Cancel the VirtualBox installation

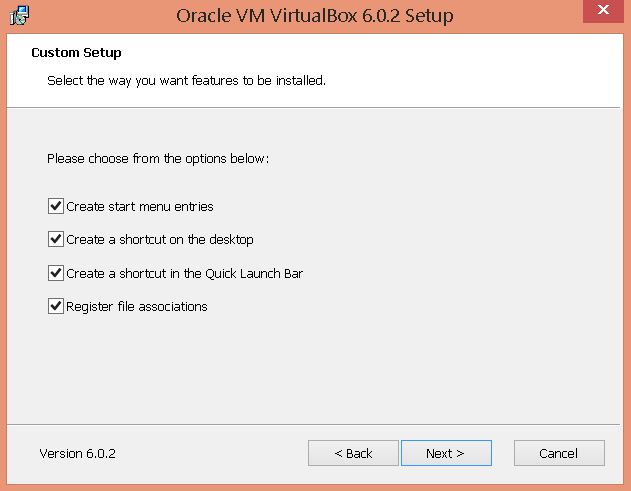point(558,453)
